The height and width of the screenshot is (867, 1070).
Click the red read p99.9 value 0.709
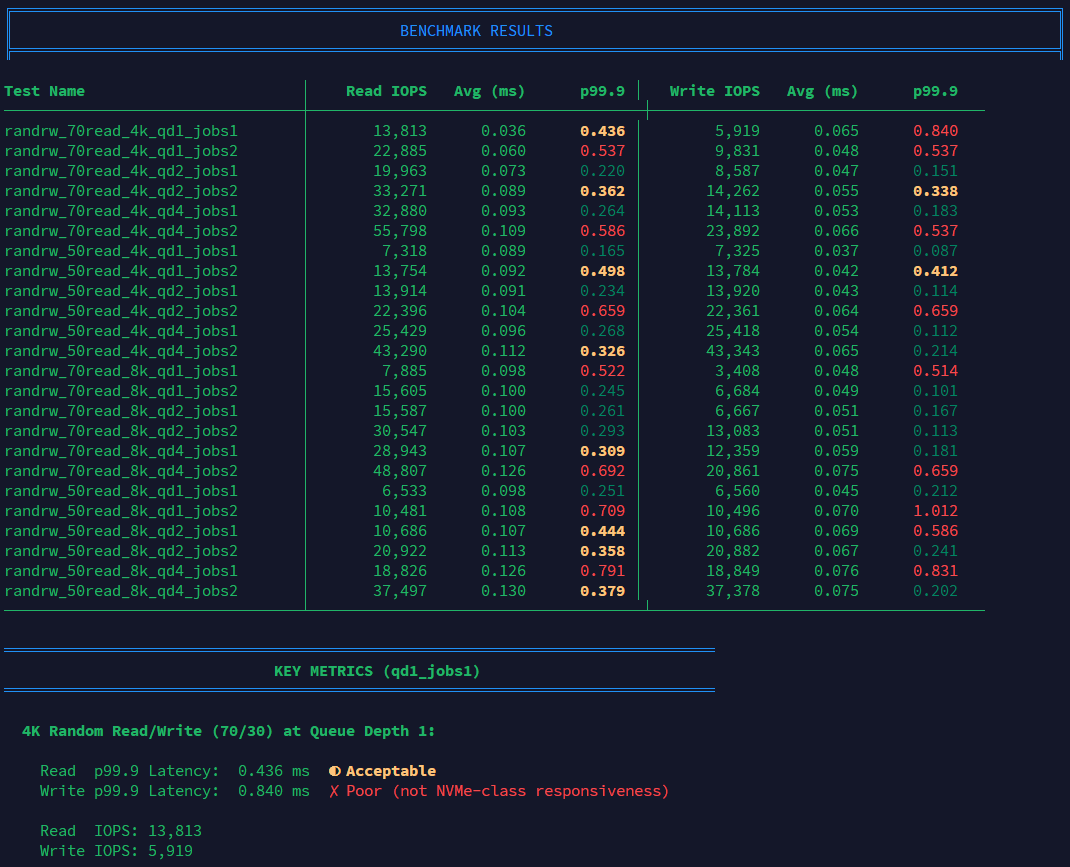click(x=603, y=511)
